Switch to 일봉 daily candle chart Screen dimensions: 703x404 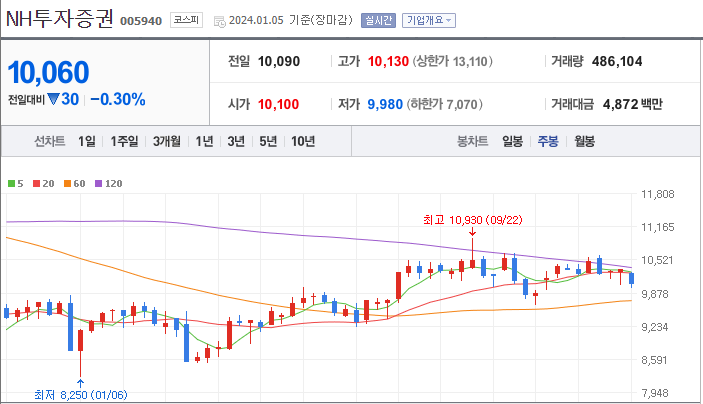[x=512, y=141]
